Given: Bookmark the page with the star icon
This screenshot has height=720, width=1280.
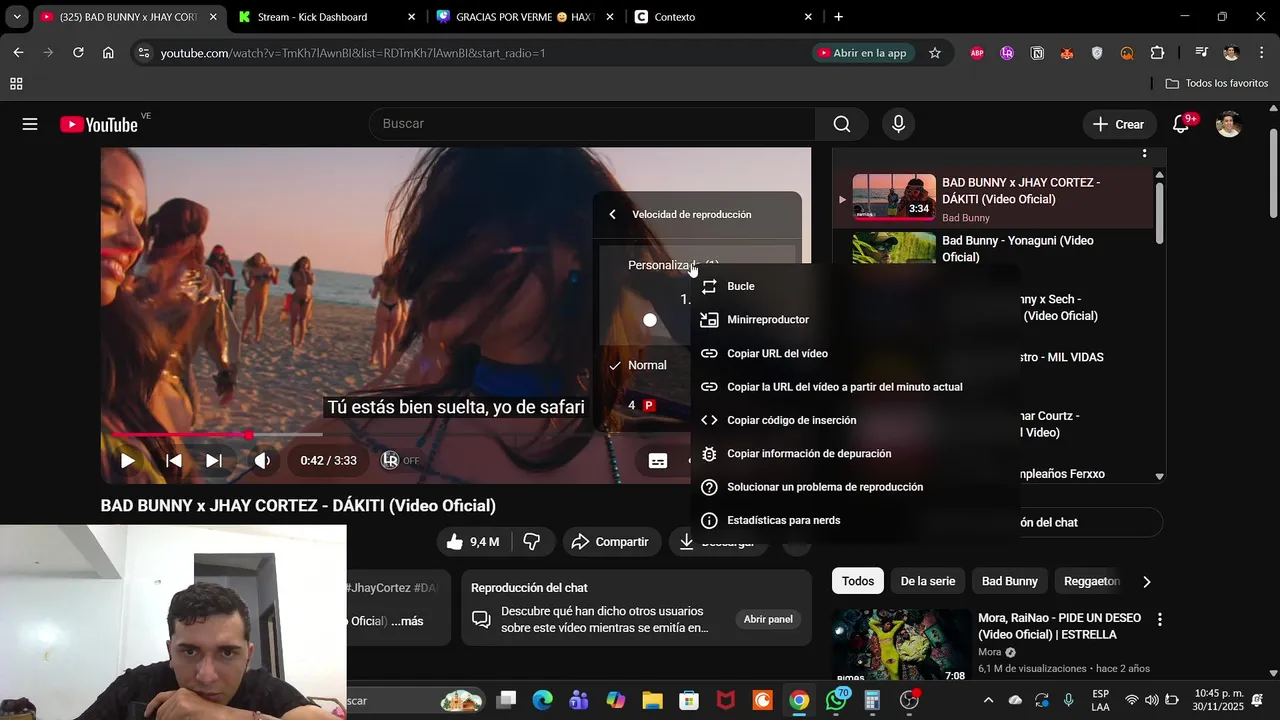Looking at the screenshot, I should coord(935,53).
